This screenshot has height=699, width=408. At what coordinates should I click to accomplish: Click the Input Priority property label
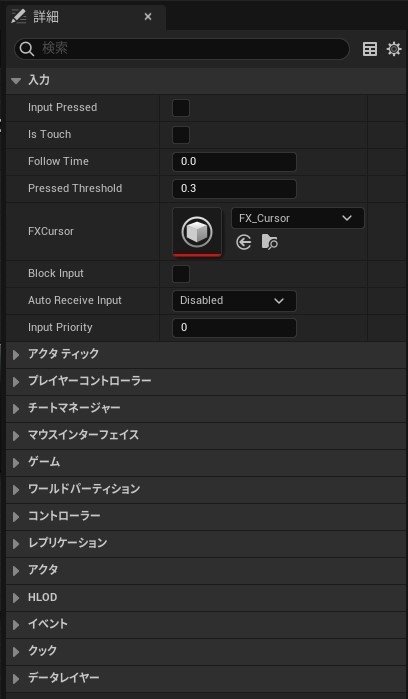coord(60,327)
